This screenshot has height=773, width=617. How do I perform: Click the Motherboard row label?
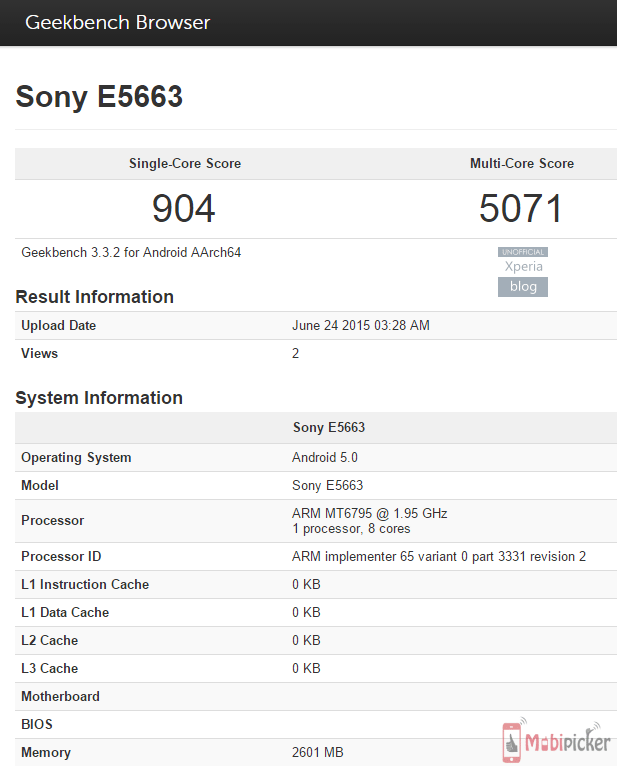[61, 697]
